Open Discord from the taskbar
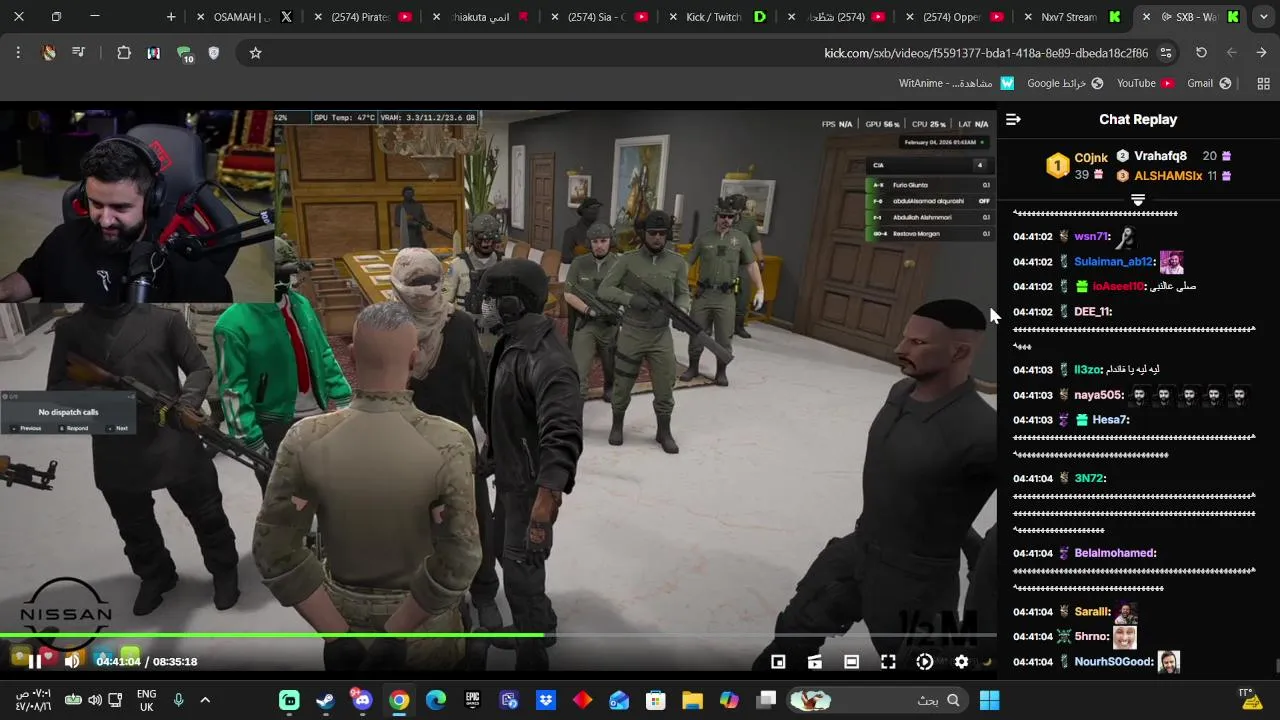1280x720 pixels. tap(362, 700)
